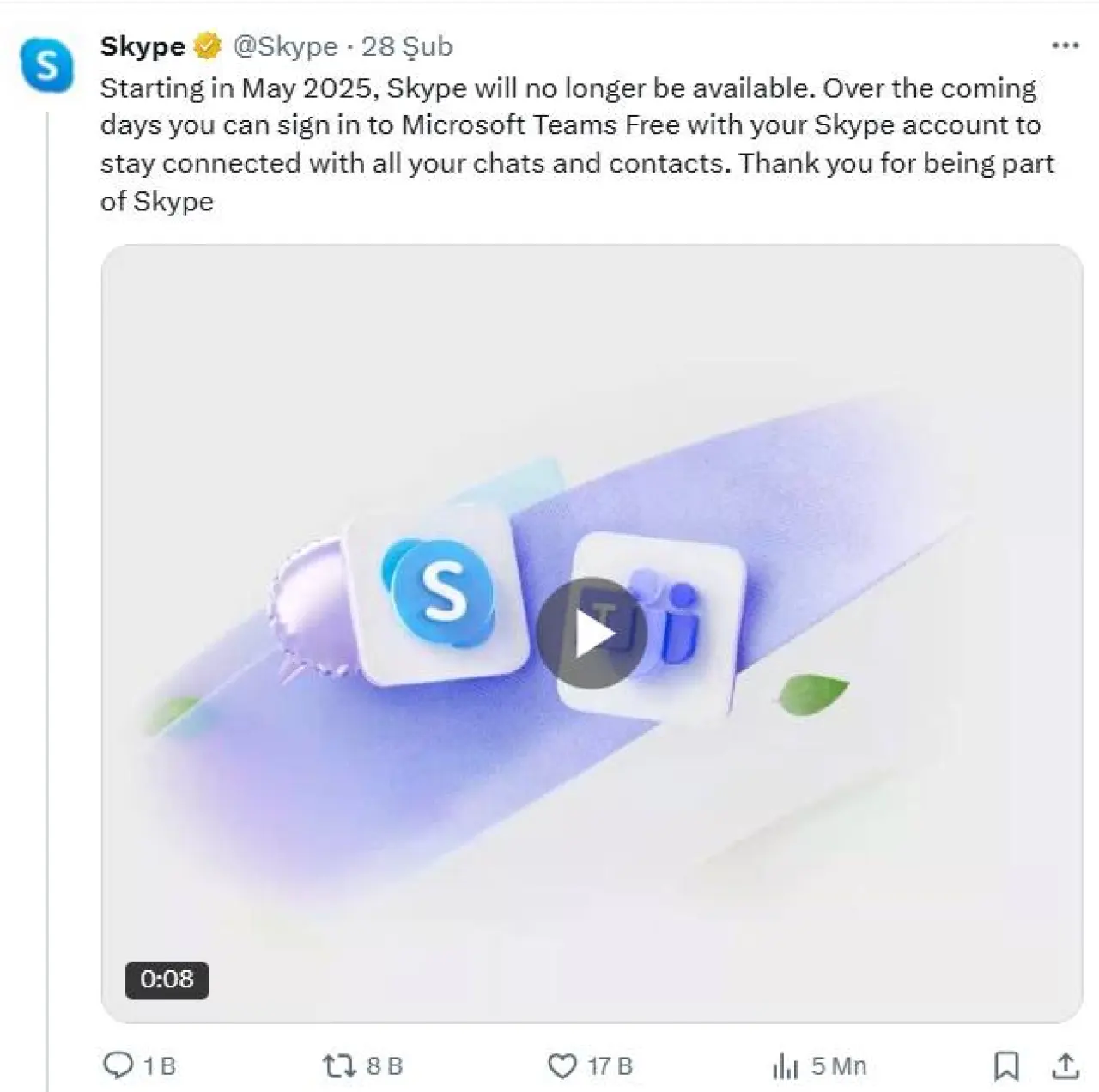1099x1092 pixels.
Task: Click the 0:08 video duration badge
Action: click(167, 979)
